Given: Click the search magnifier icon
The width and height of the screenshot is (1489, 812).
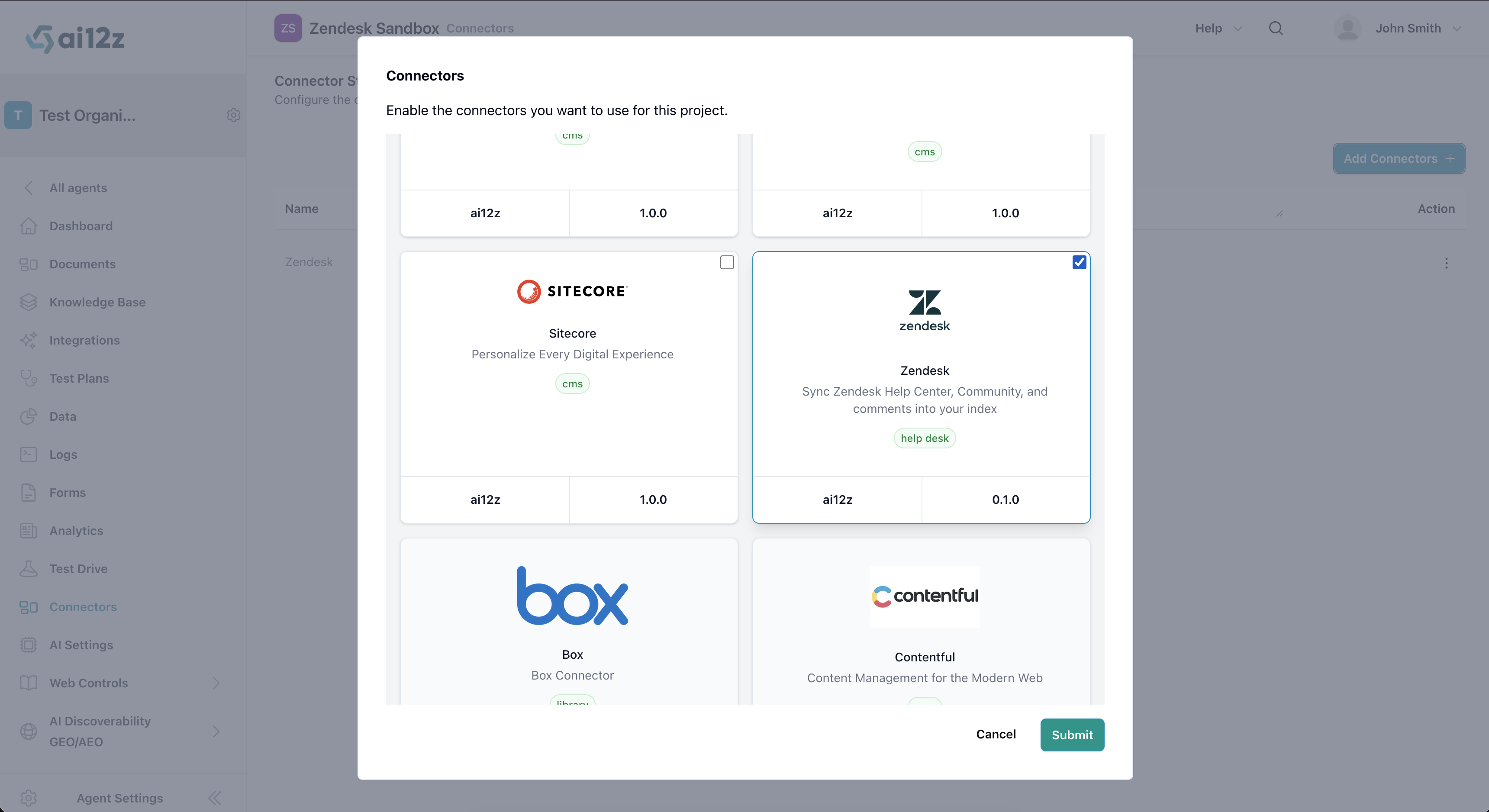Looking at the screenshot, I should pos(1276,28).
